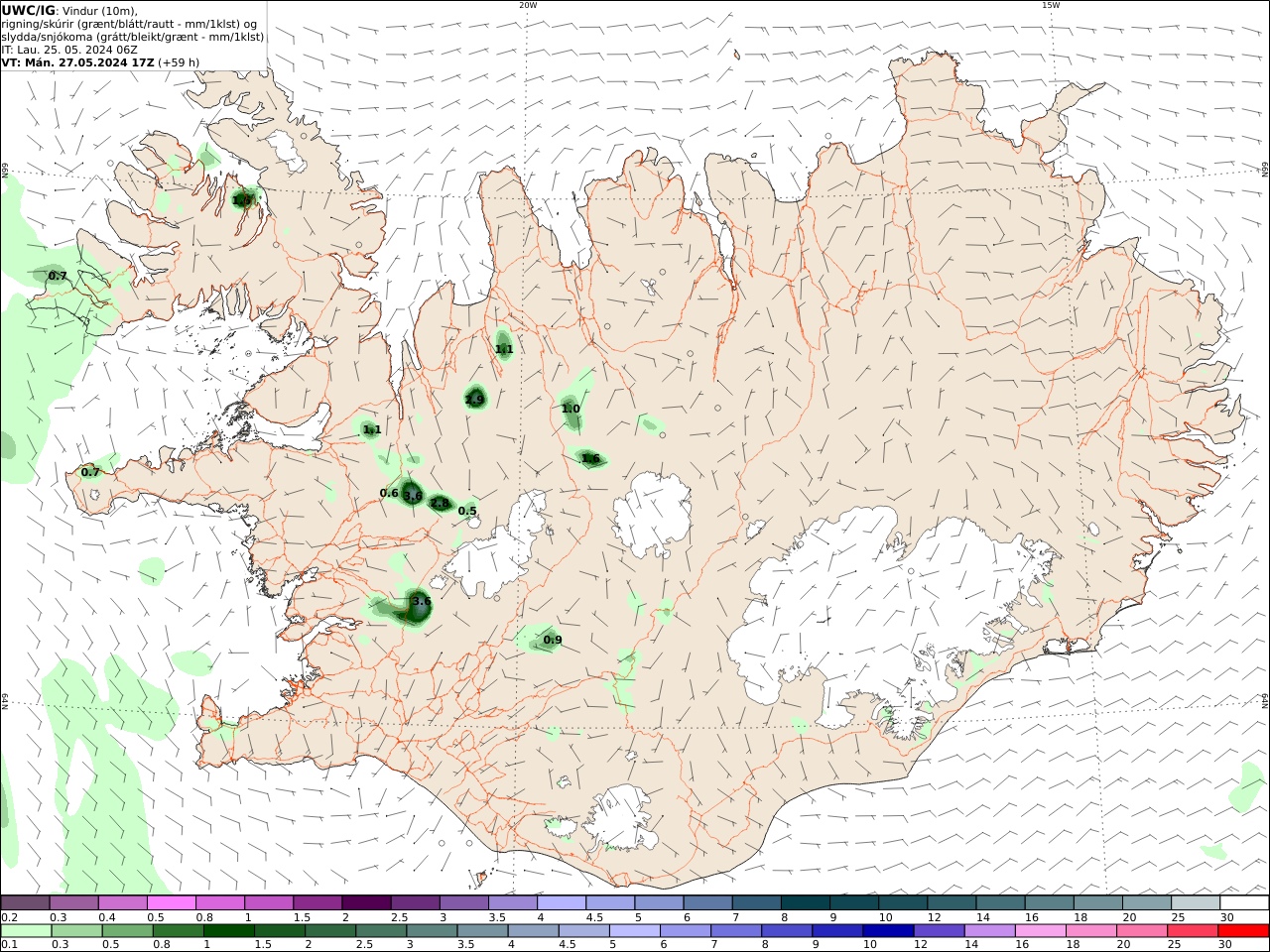
Task: Select the darkest green 1 mm rain swatch
Action: 229,930
